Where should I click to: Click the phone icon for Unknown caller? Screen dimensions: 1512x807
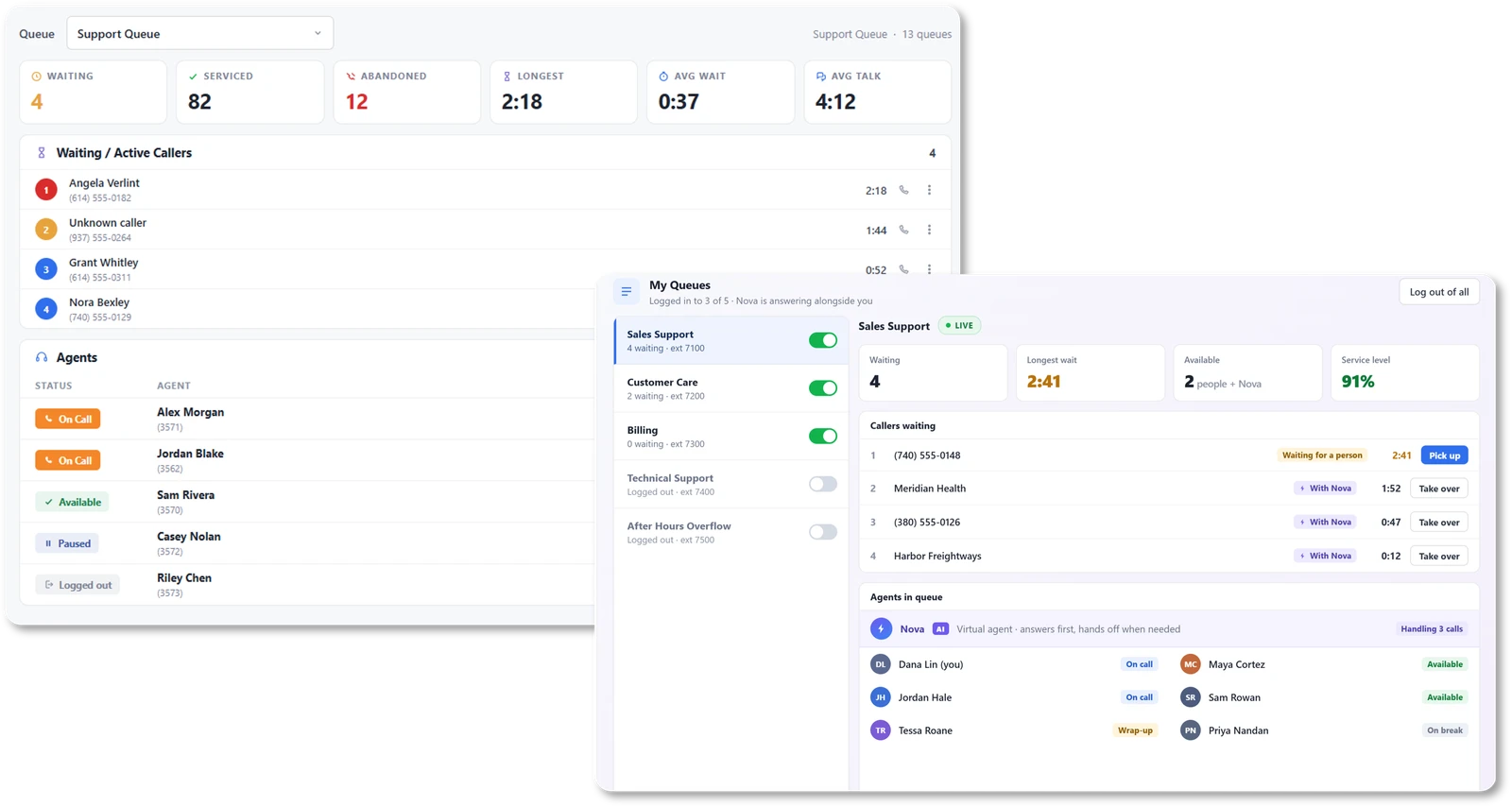click(903, 230)
